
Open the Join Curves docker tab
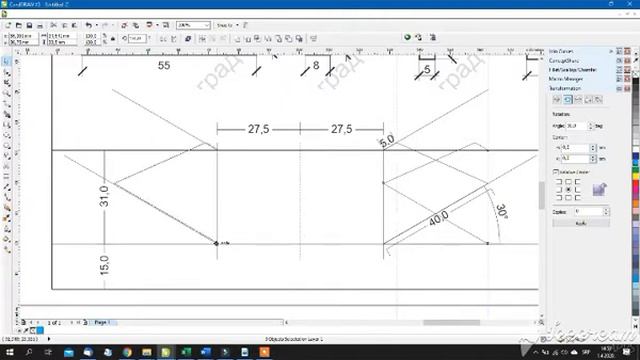(561, 51)
